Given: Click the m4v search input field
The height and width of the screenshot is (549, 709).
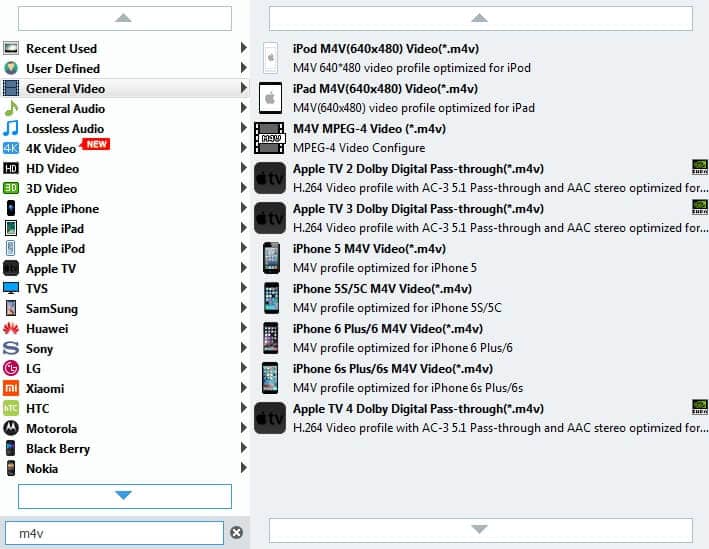Looking at the screenshot, I should coord(114,533).
